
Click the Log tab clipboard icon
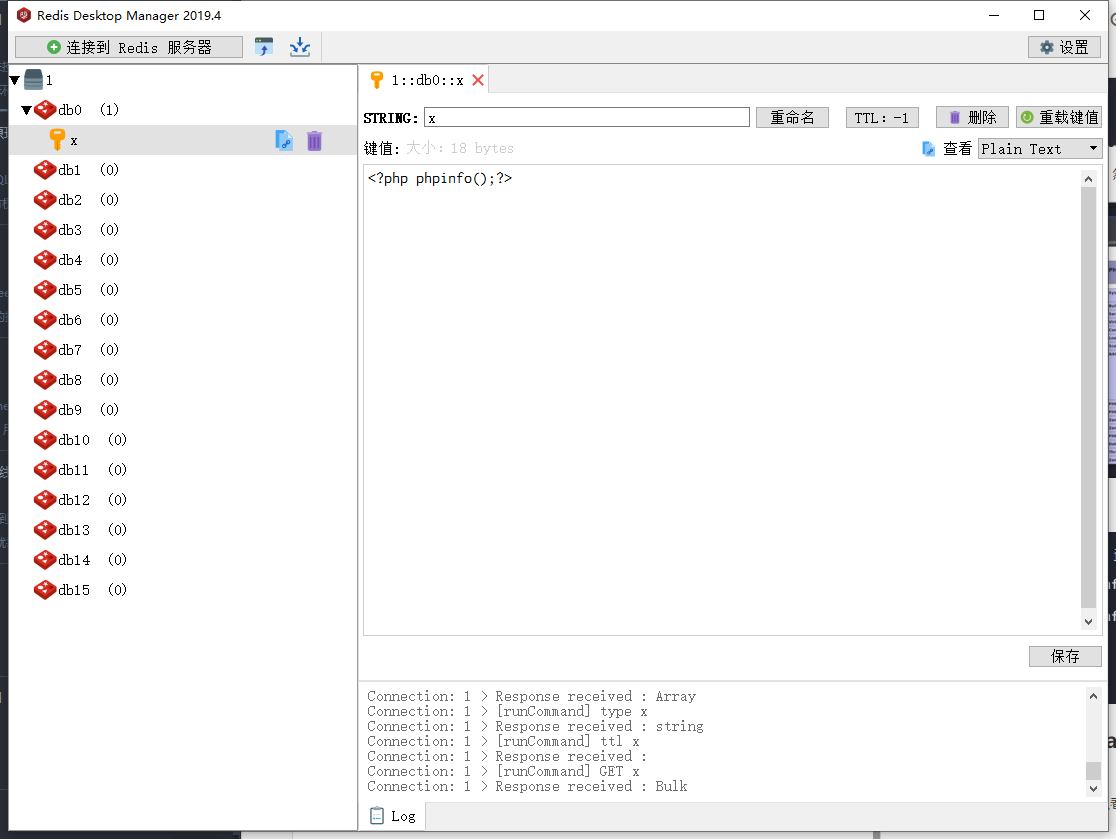pos(377,816)
